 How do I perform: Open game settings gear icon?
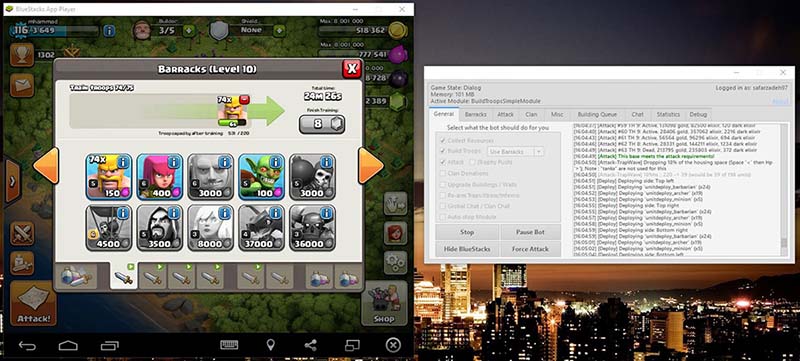395,263
